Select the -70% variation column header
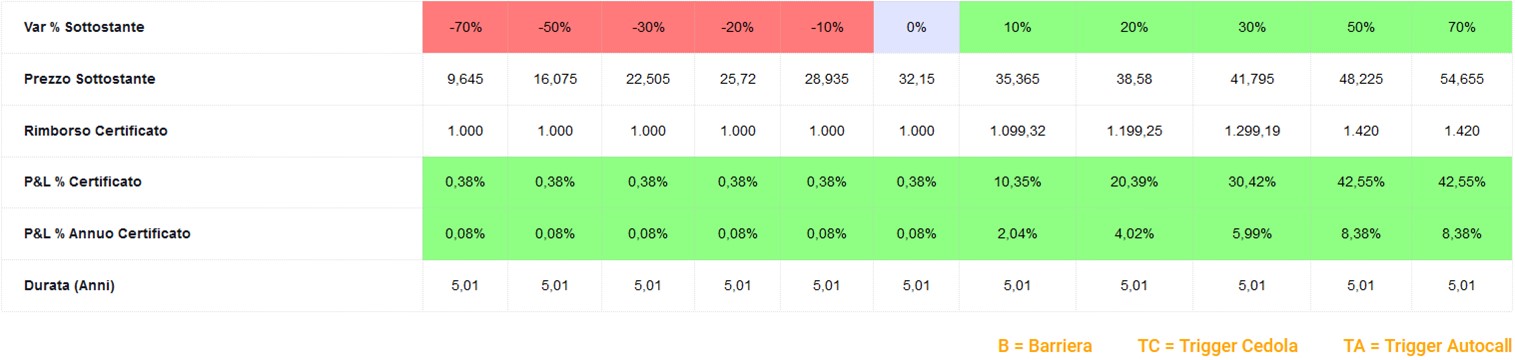Screen dimensions: 1515x360 465,27
